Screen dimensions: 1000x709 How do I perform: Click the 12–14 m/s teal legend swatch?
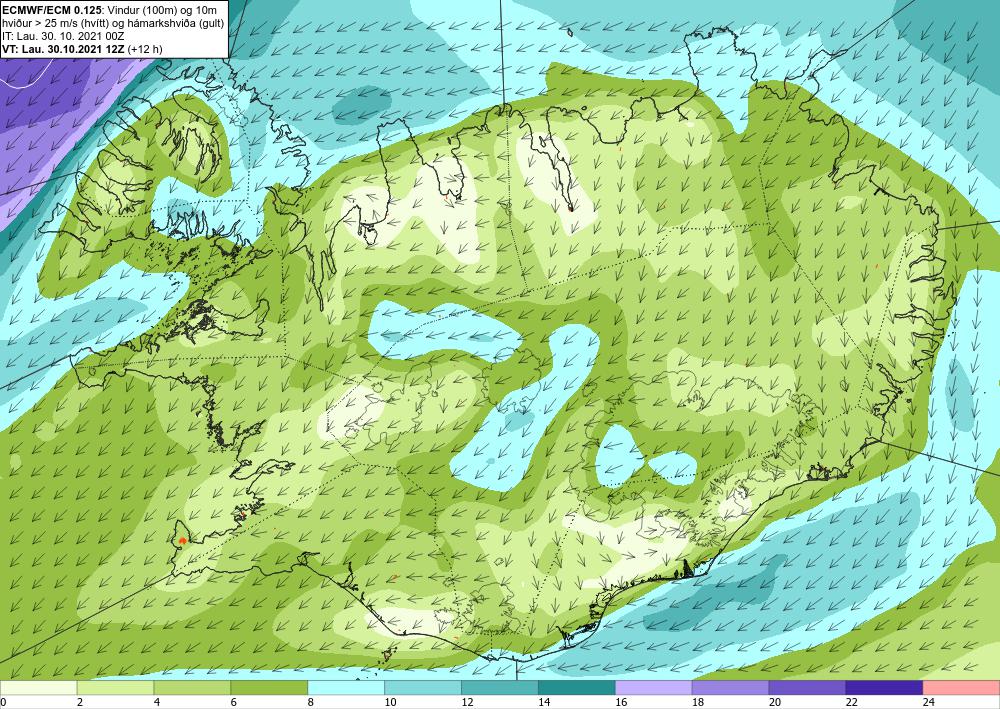(500, 688)
